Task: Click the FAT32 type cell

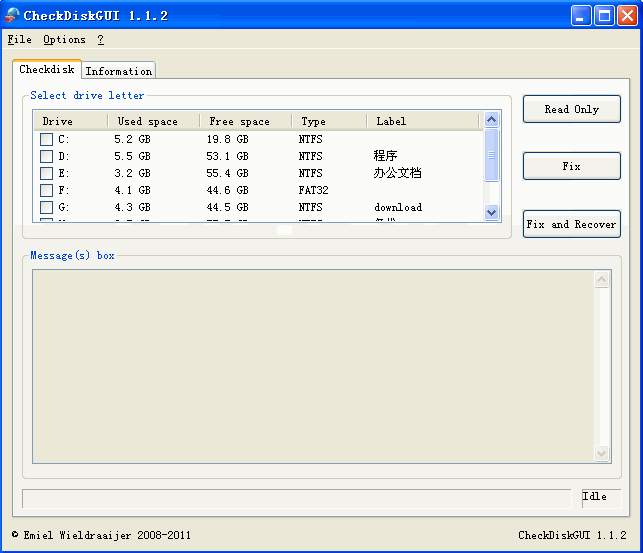Action: tap(313, 190)
